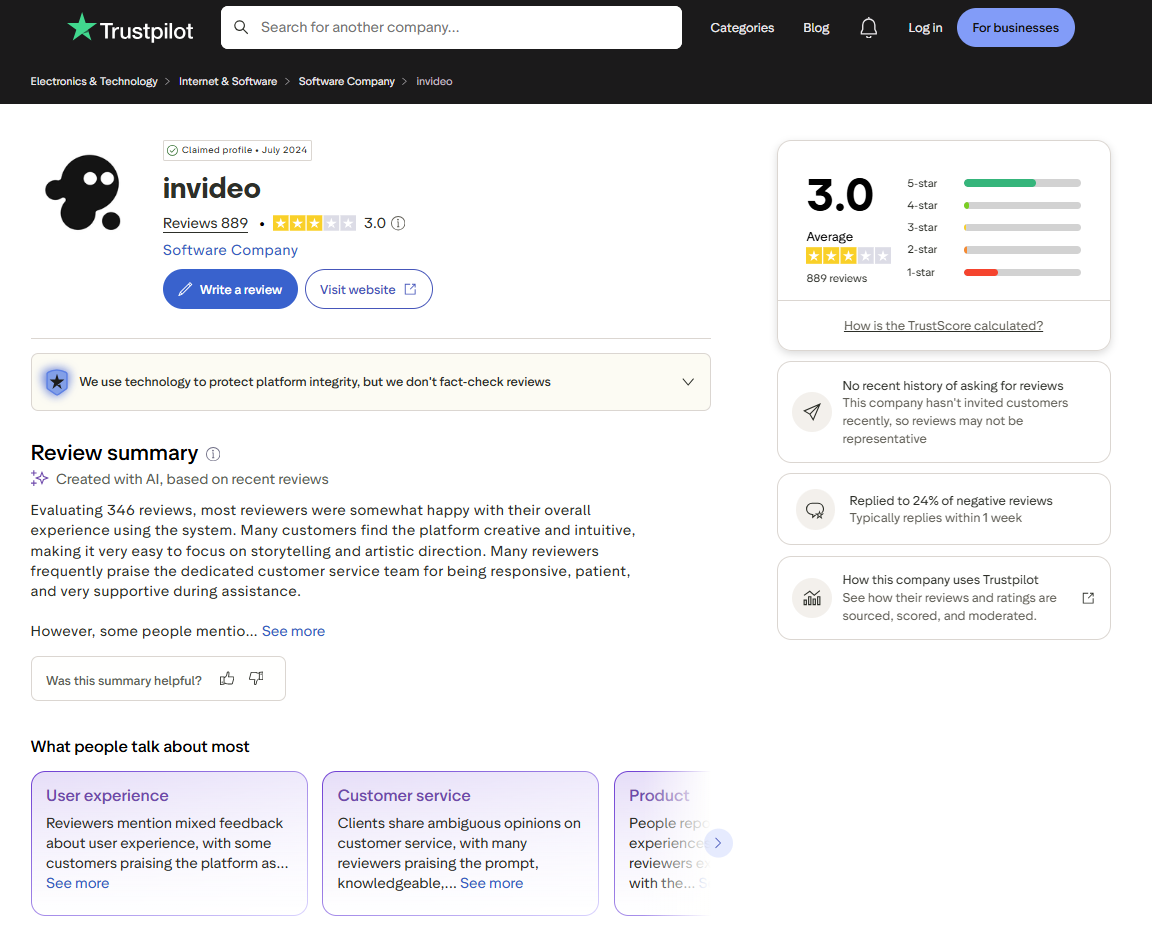1152x938 pixels.
Task: Click the Trustpilot star logo
Action: click(82, 27)
